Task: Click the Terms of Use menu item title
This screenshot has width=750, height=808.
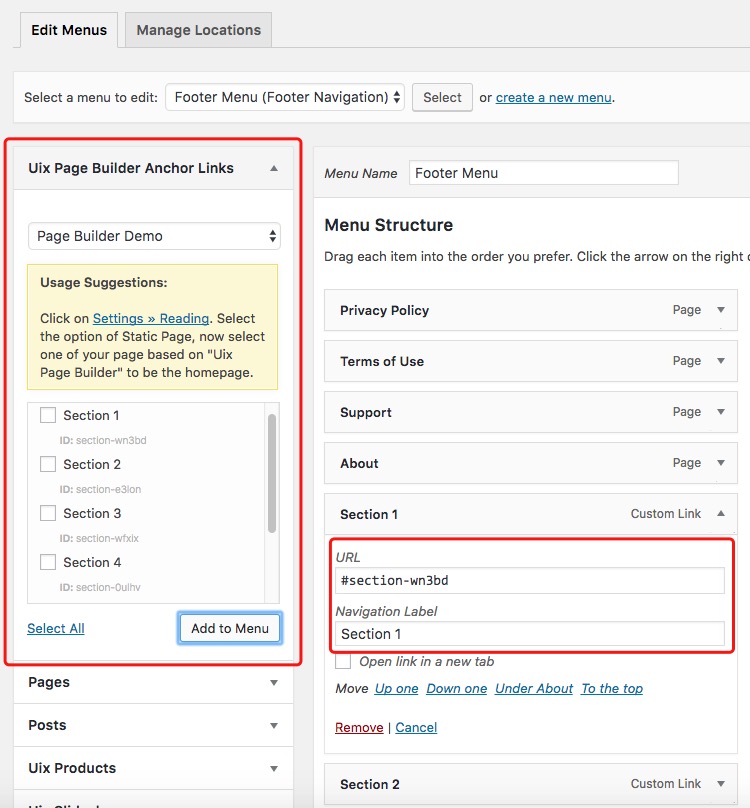Action: coord(382,361)
